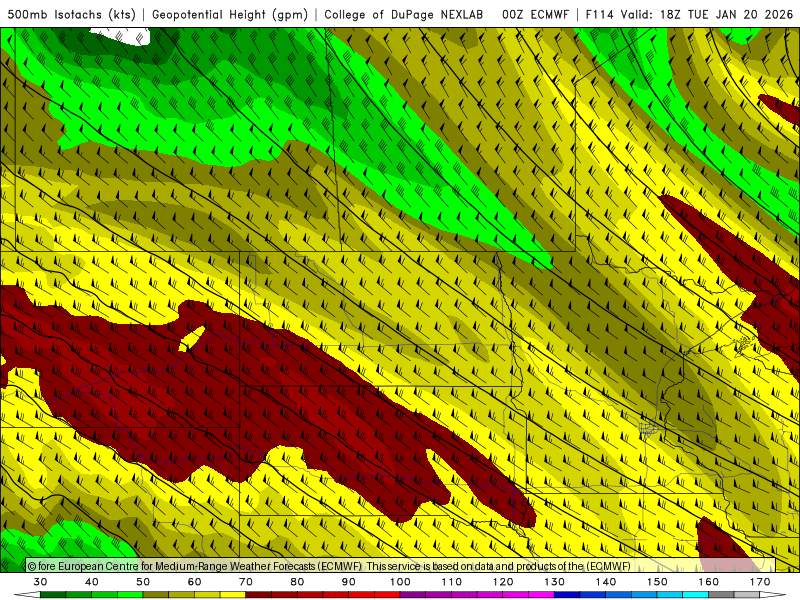Click the bright yellow legend swatch ending at 70

pyautogui.click(x=233, y=595)
